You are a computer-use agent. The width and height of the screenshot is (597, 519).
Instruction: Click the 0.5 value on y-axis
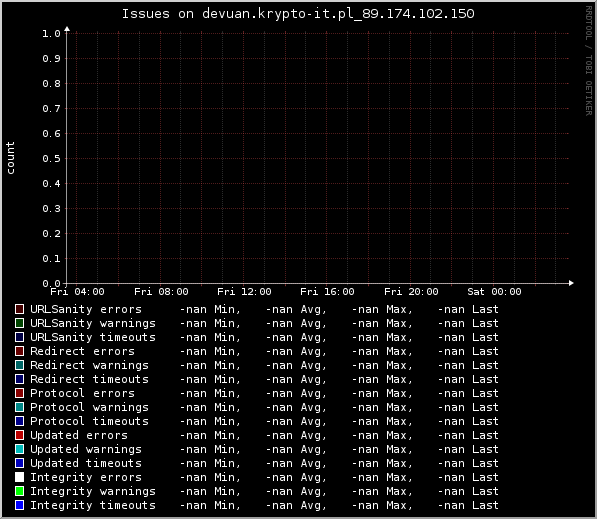51,159
